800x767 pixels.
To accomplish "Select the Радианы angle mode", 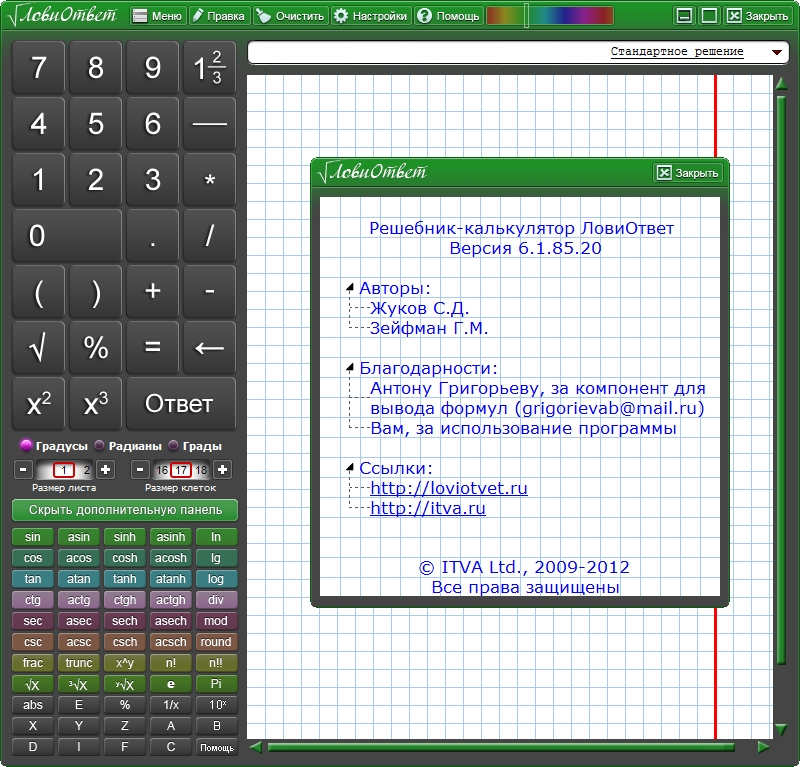I will tap(129, 446).
